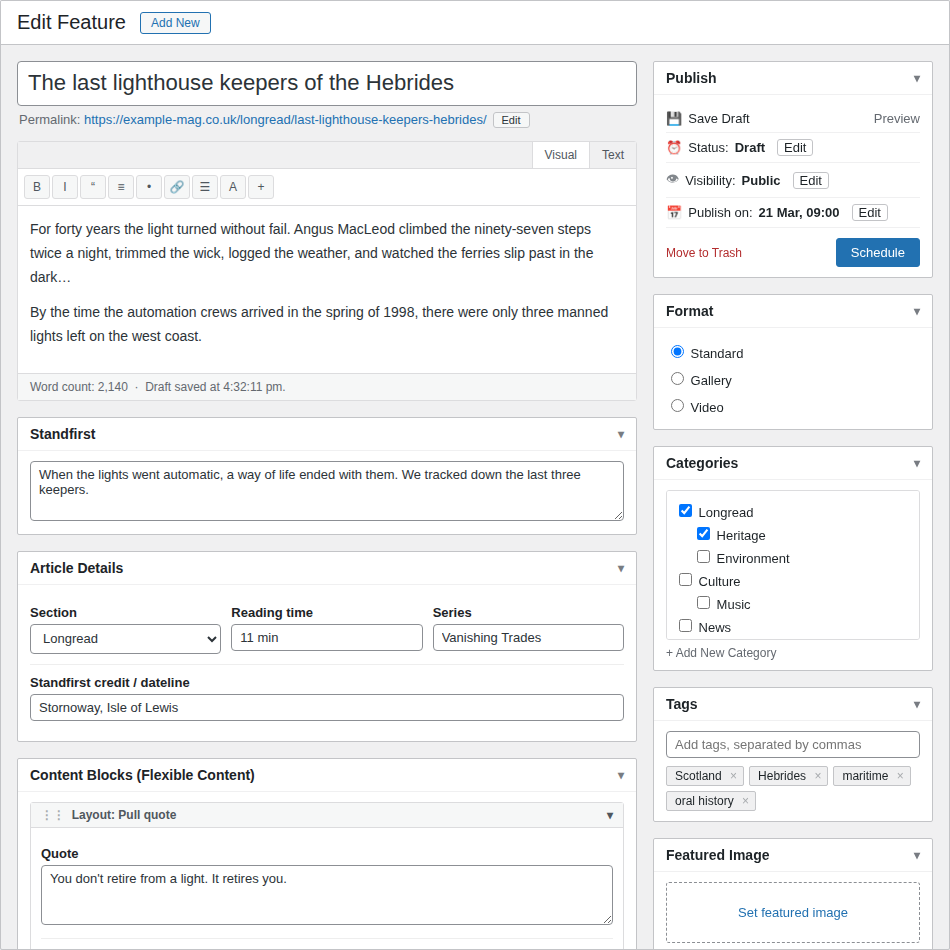
Task: Check the Environment category
Action: click(703, 557)
